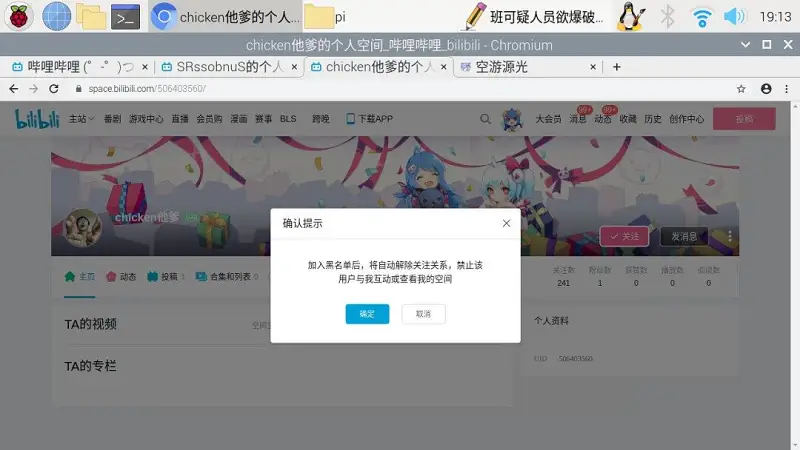Open the 动态 header link
Viewport: 800px width, 450px height.
(x=603, y=119)
